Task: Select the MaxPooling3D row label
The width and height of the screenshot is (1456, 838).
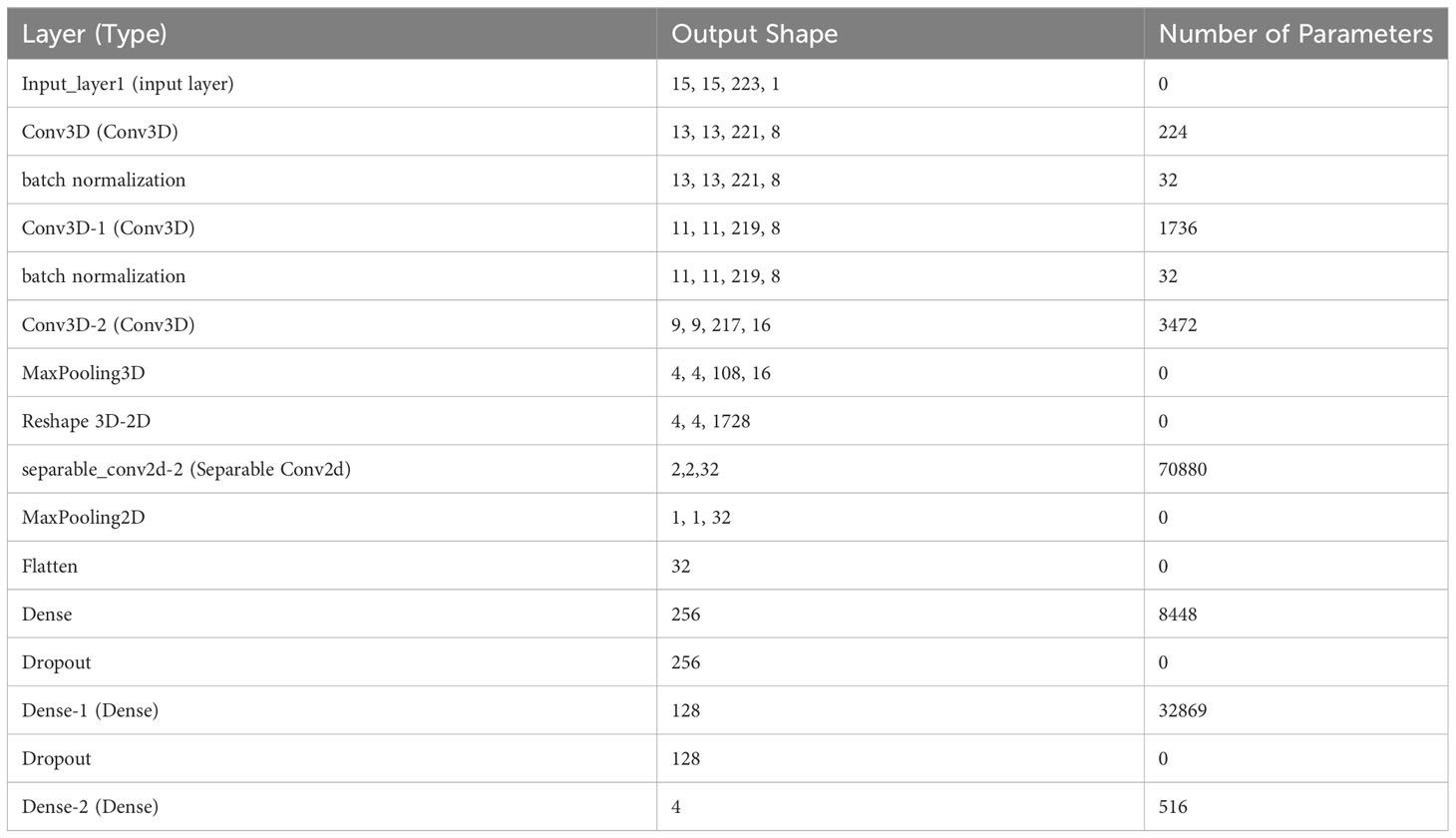Action: pyautogui.click(x=84, y=372)
